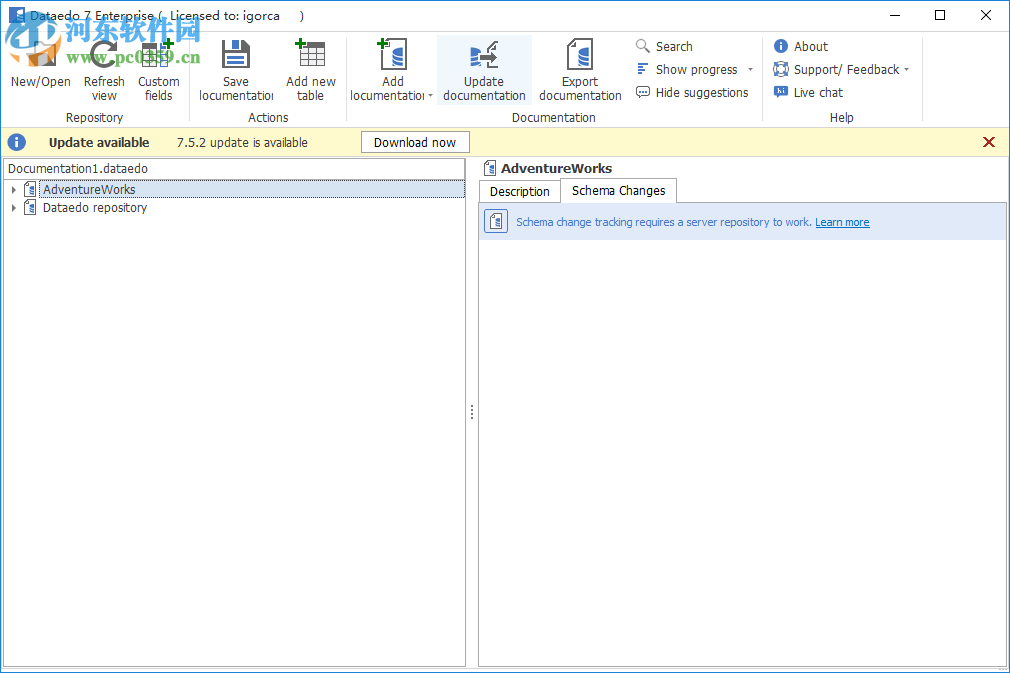
Task: Click the Add new table icon
Action: click(x=310, y=54)
